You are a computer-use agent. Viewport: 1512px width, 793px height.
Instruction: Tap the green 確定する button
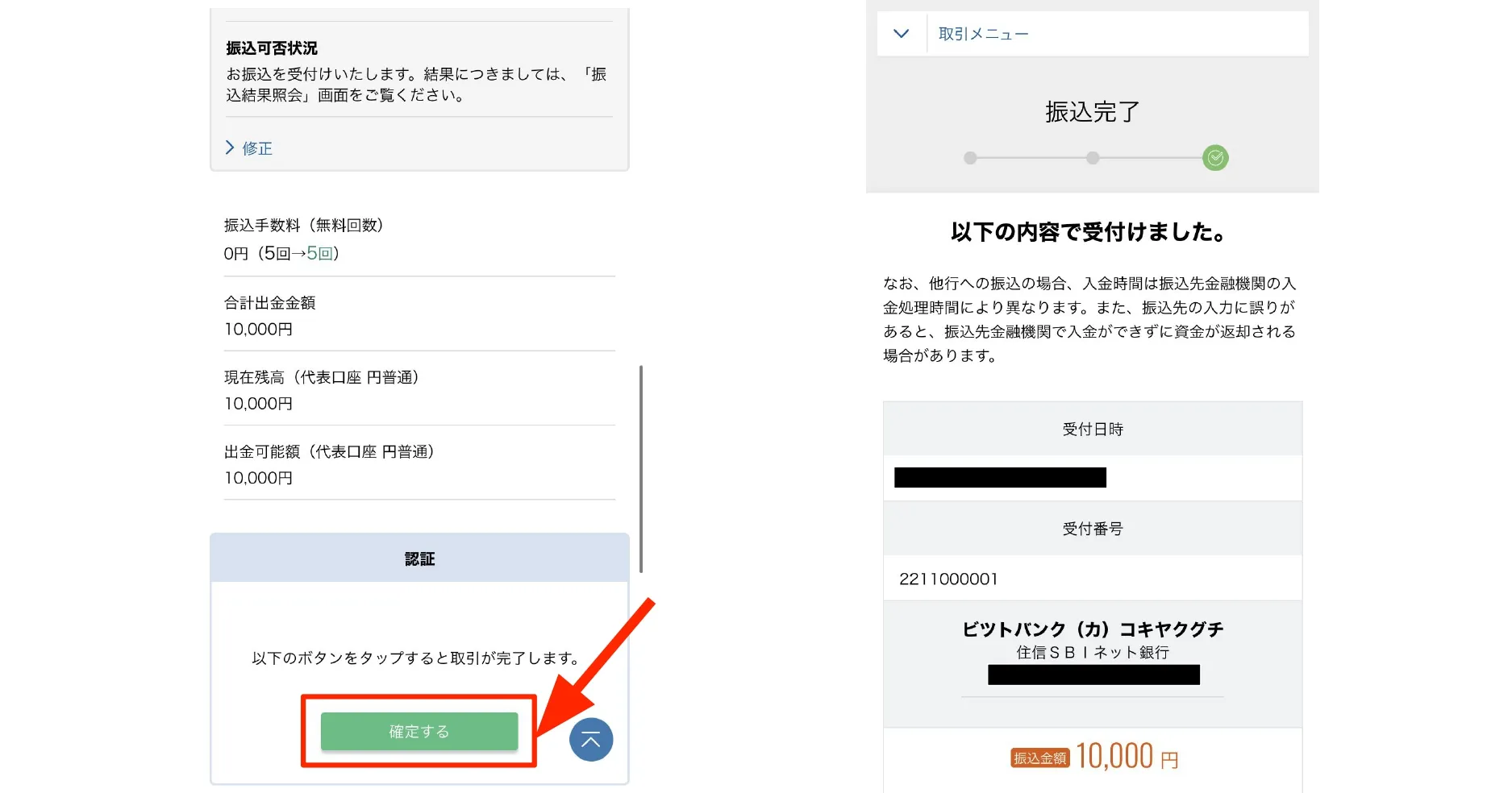point(419,731)
